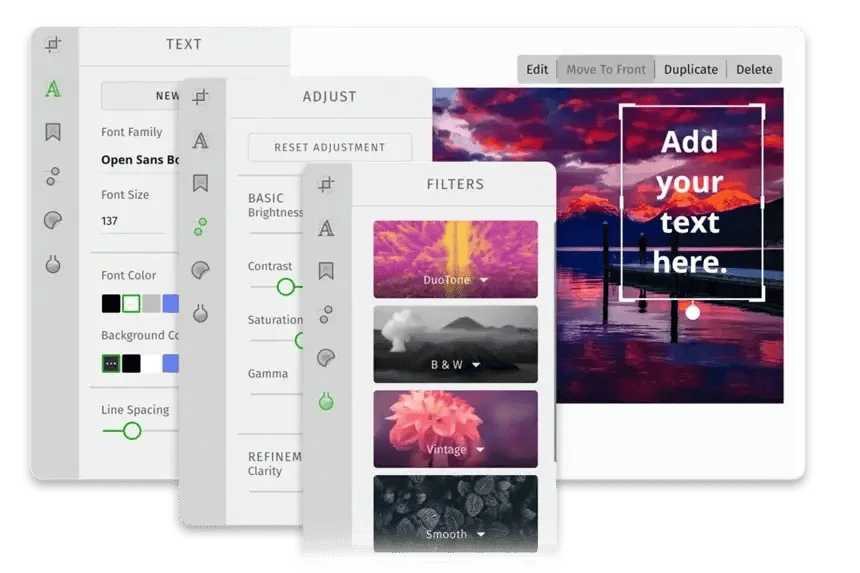Open adjust circles icon in Filters panel sidebar

pyautogui.click(x=326, y=314)
